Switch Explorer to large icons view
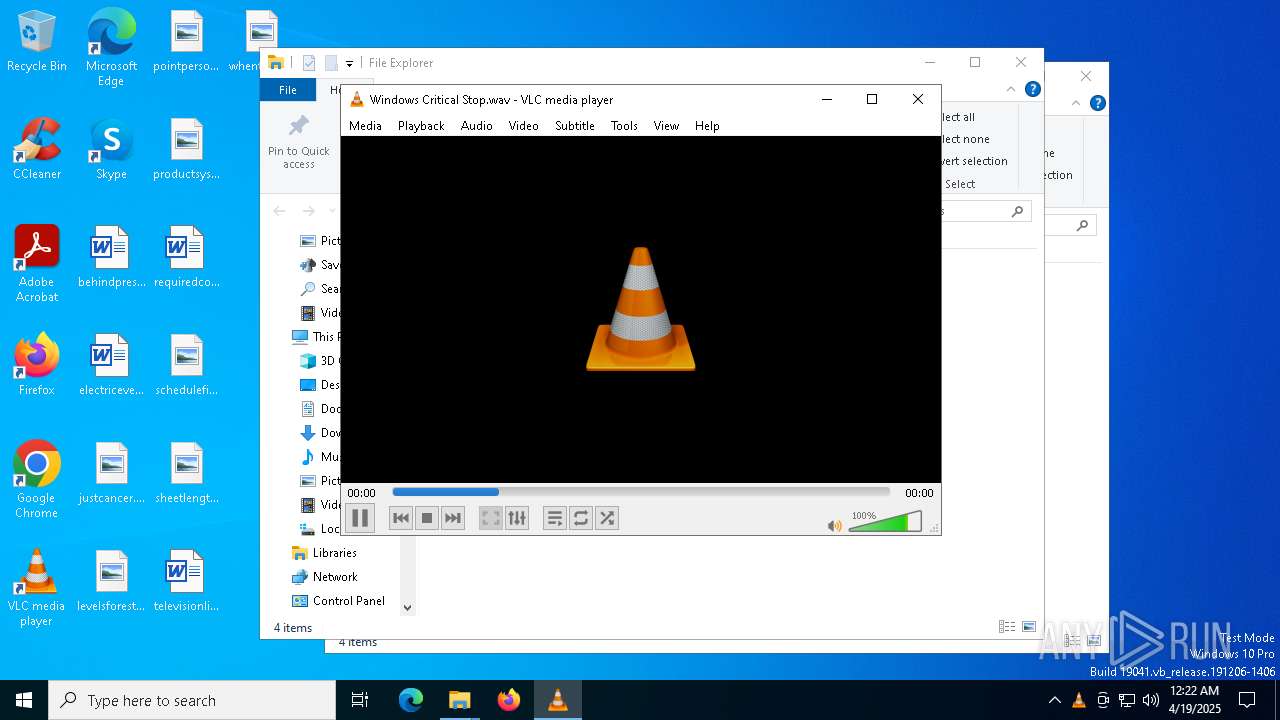The image size is (1280, 720). point(1029,627)
